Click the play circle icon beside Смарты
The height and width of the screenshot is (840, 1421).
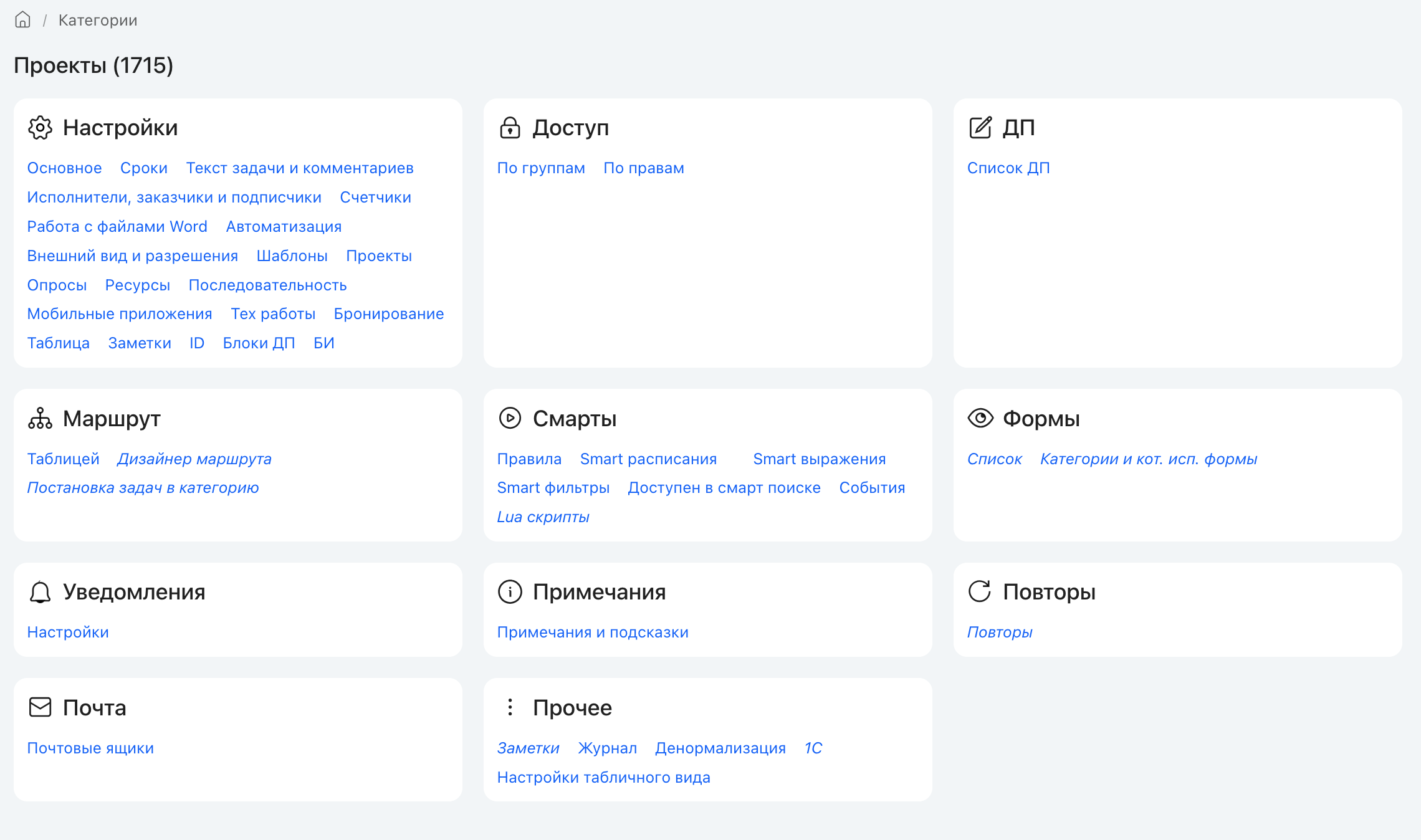coord(510,418)
